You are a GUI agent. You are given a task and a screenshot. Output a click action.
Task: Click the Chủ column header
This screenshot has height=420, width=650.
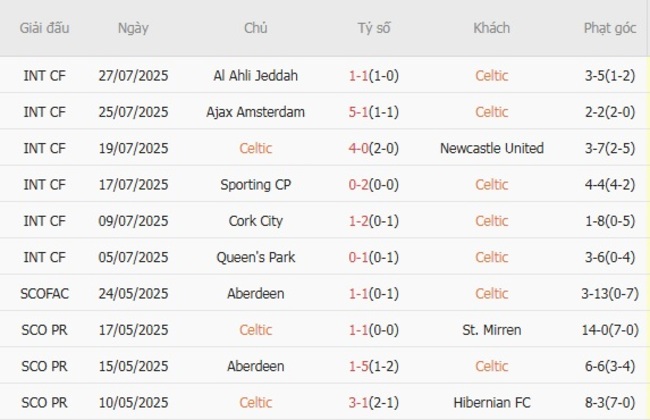coord(256,28)
